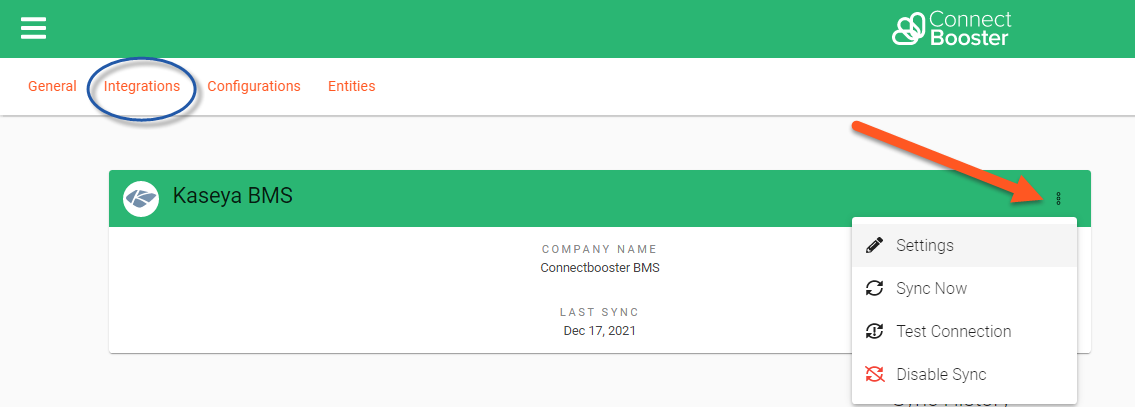
Task: Click the Kaseya BMS card title
Action: [x=233, y=196]
